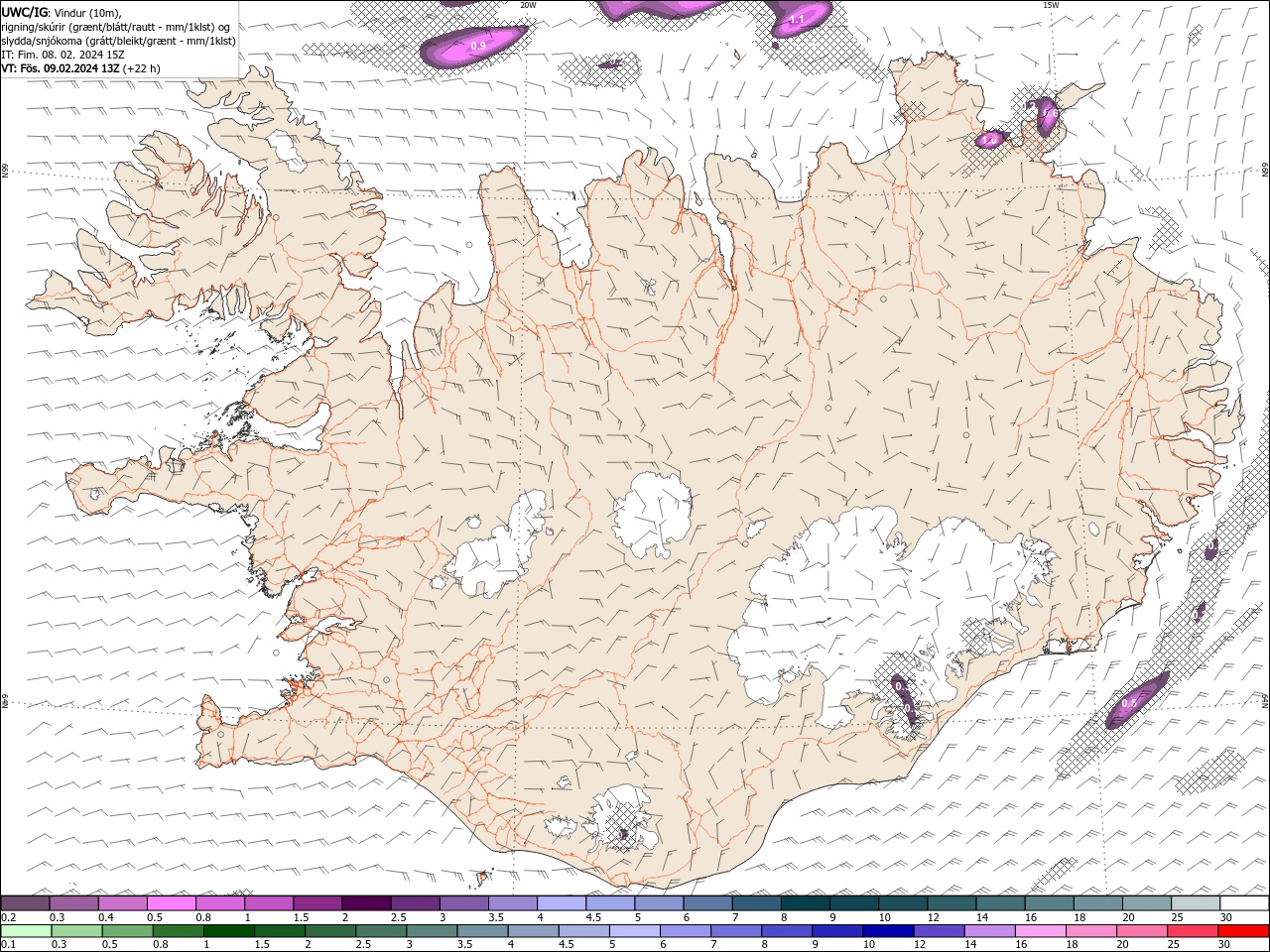Select the upper-row legend swatch labeled 3
The width and height of the screenshot is (1270, 952).
click(x=462, y=903)
